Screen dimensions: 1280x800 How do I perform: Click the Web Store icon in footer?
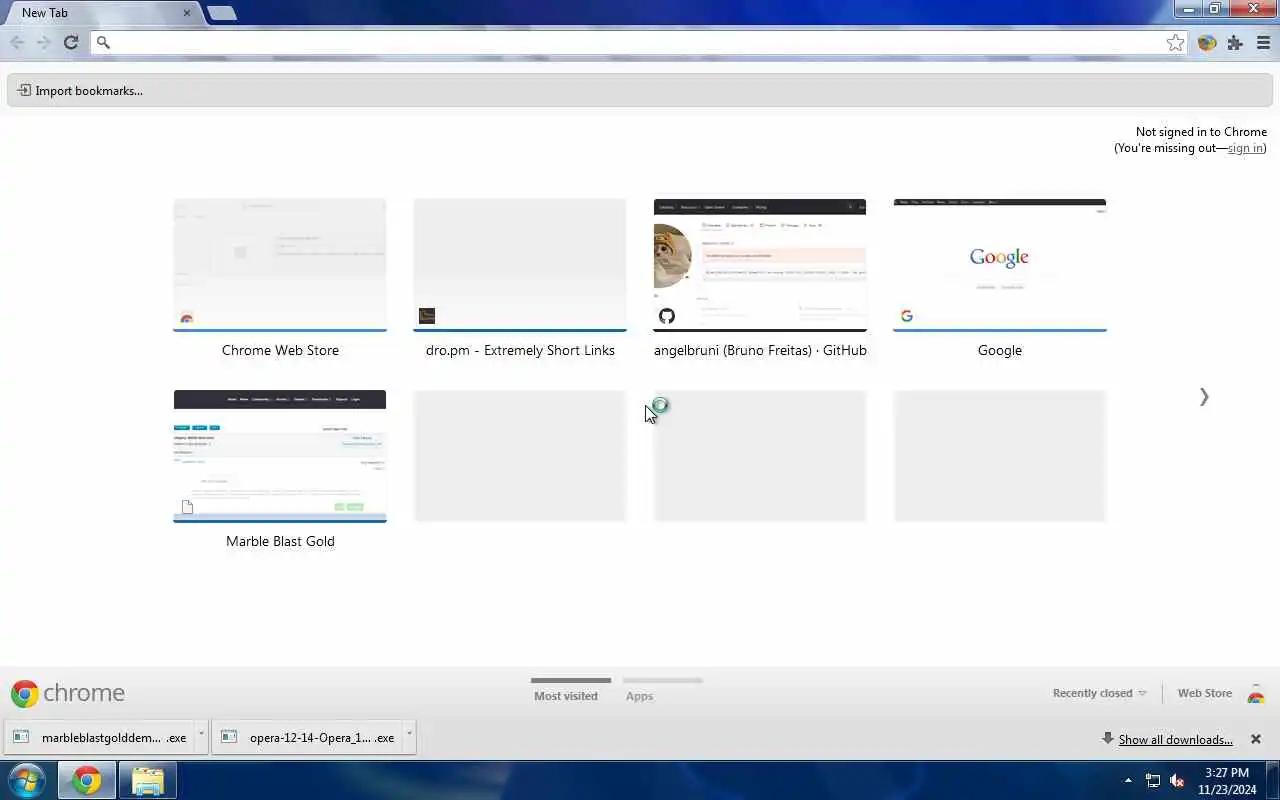(x=1256, y=694)
